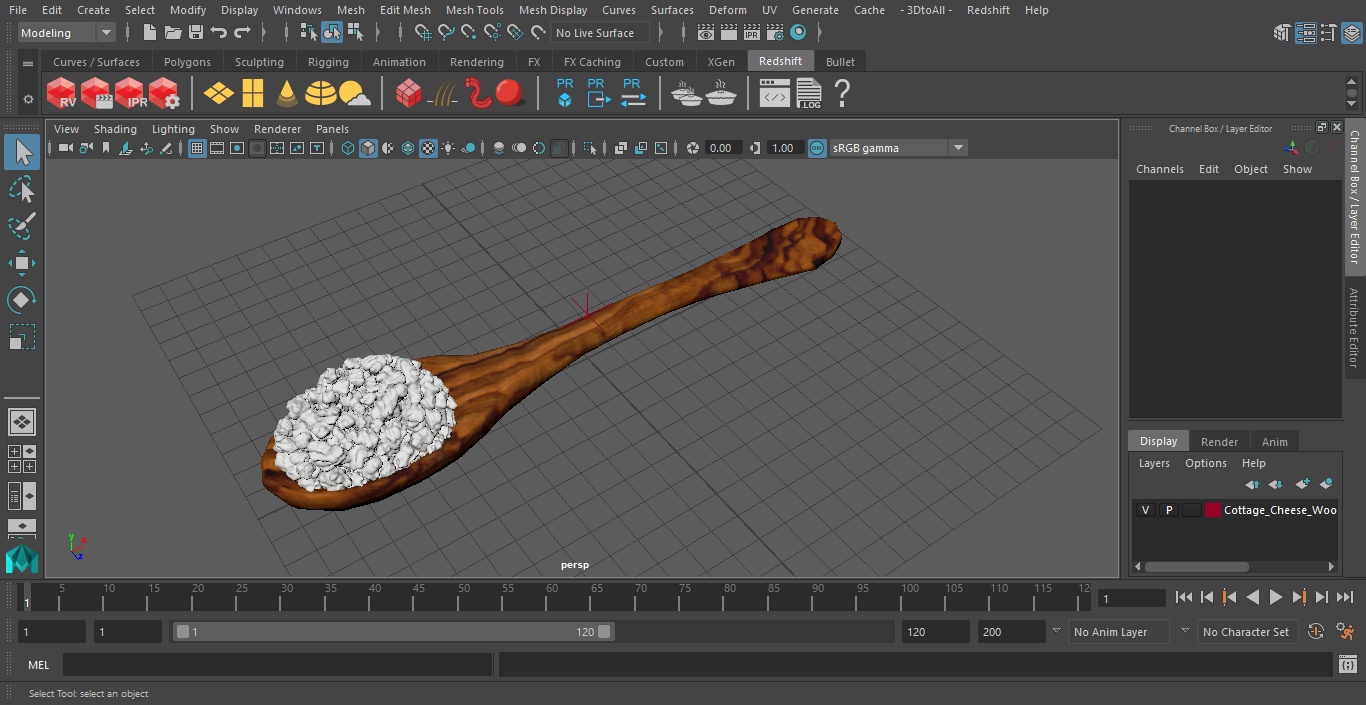
Task: Click the layer editor horizontal scrollbar
Action: [x=1196, y=566]
